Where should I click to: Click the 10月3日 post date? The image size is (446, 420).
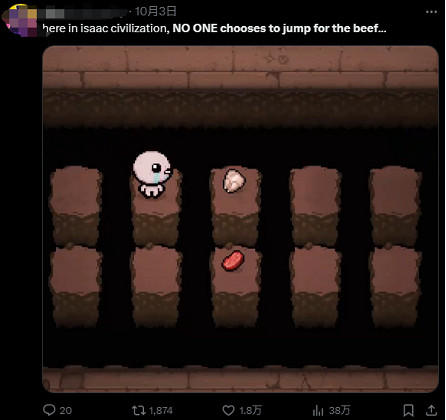click(155, 11)
